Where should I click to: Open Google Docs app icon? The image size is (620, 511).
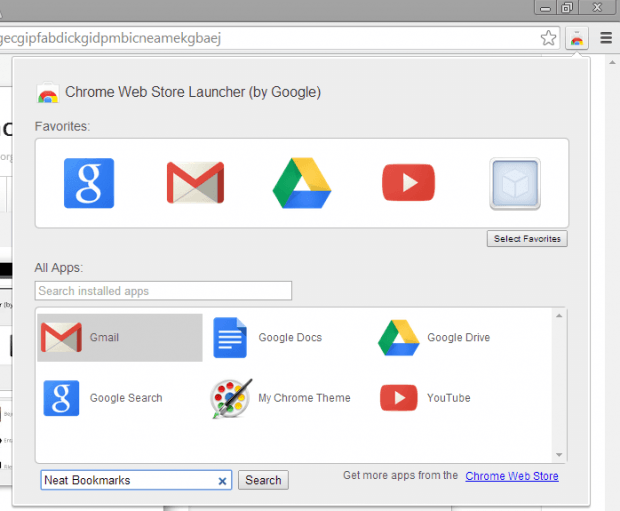[230, 337]
